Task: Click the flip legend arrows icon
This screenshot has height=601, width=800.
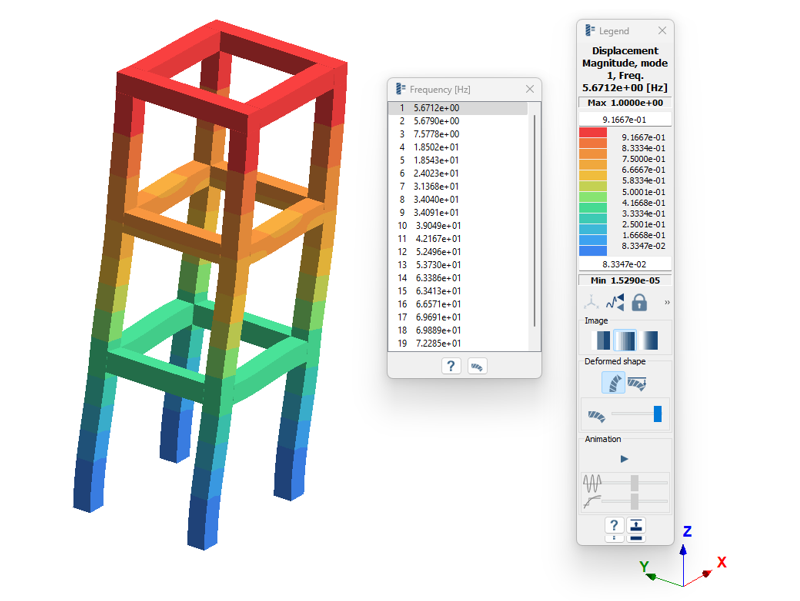Action: (615, 302)
